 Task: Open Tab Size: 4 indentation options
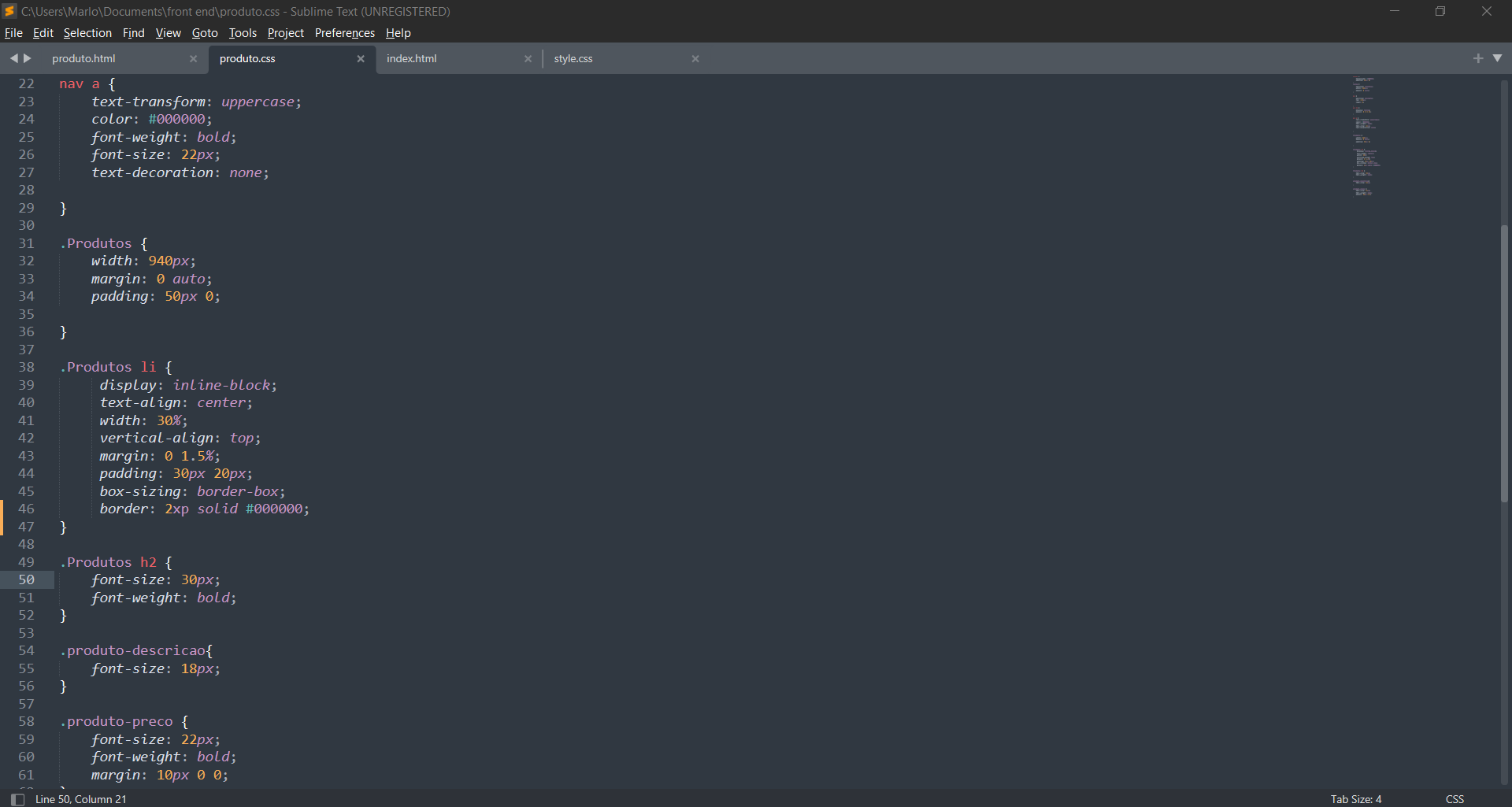[x=1356, y=799]
